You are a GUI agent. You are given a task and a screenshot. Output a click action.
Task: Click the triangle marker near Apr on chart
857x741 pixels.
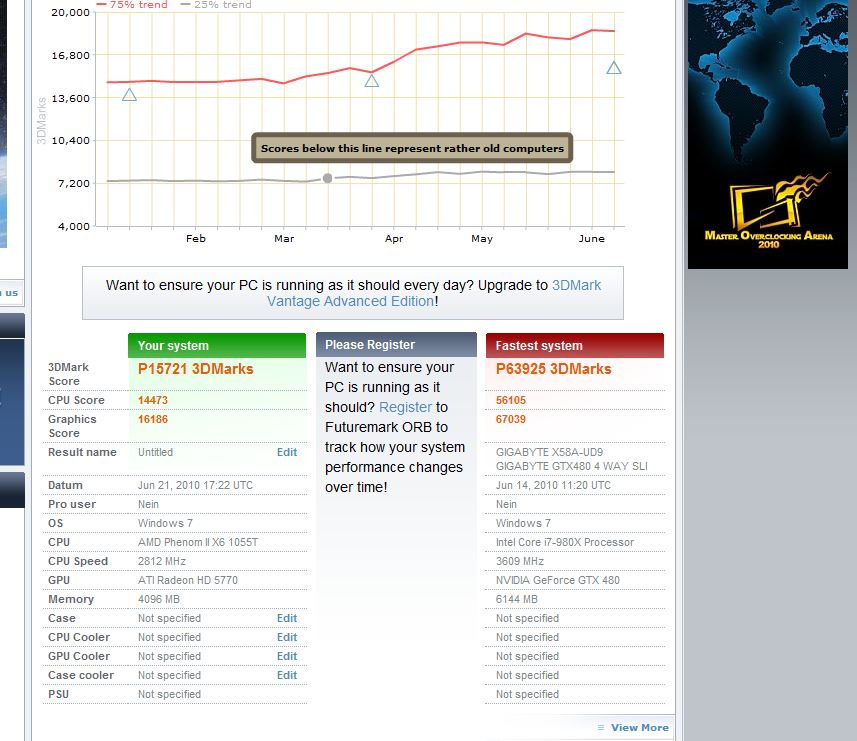tap(372, 81)
